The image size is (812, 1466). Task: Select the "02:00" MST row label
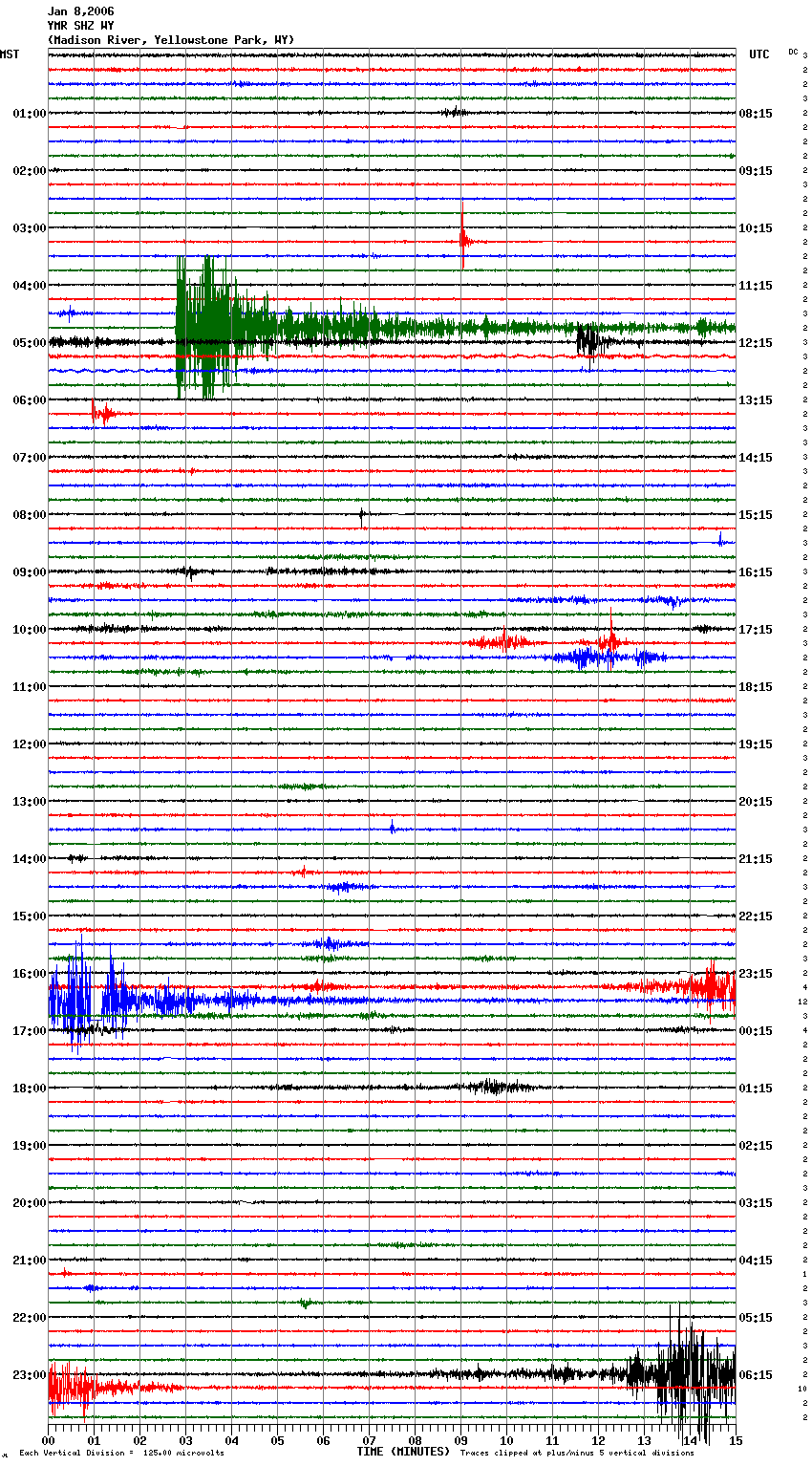30,171
